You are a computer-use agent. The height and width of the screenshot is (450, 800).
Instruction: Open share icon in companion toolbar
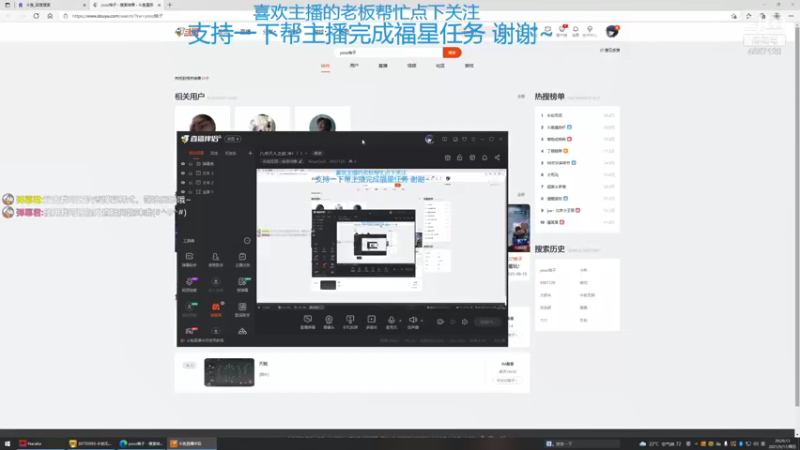pyautogui.click(x=497, y=158)
